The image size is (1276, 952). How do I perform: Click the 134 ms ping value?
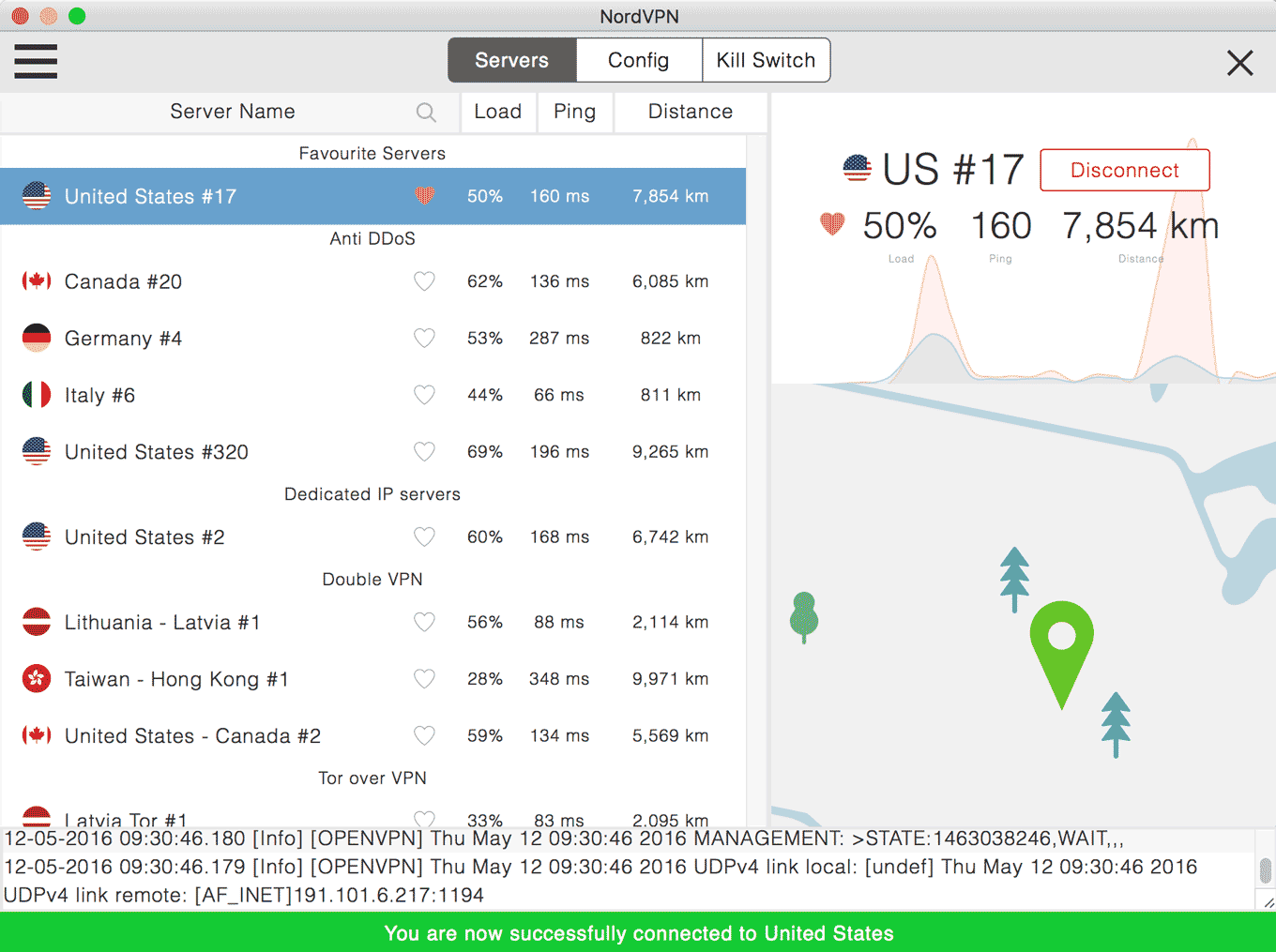(x=559, y=735)
